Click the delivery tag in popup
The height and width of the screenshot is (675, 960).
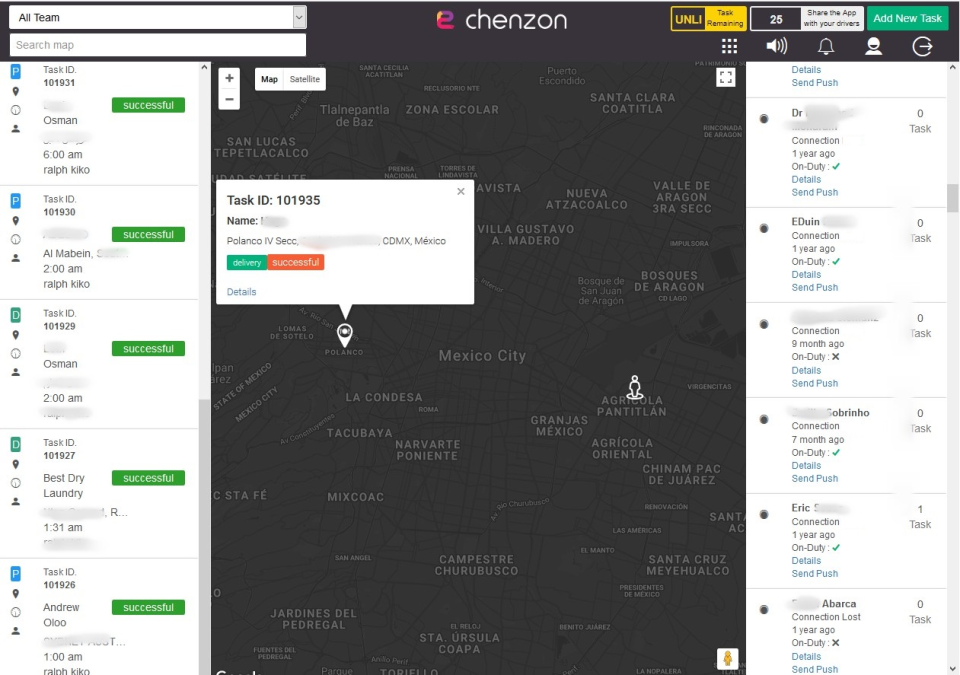[247, 263]
